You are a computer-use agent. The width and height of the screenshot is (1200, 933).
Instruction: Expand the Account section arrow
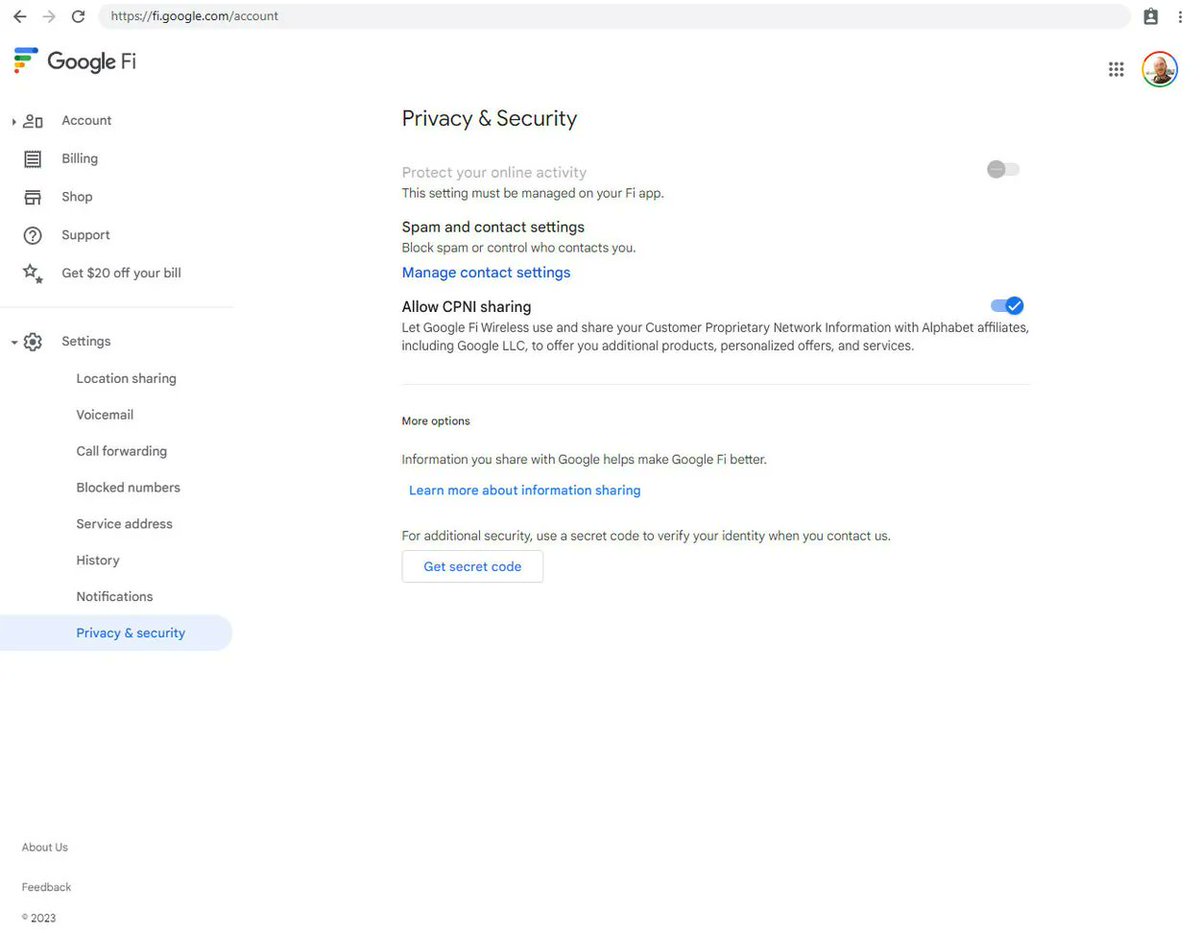[x=14, y=121]
